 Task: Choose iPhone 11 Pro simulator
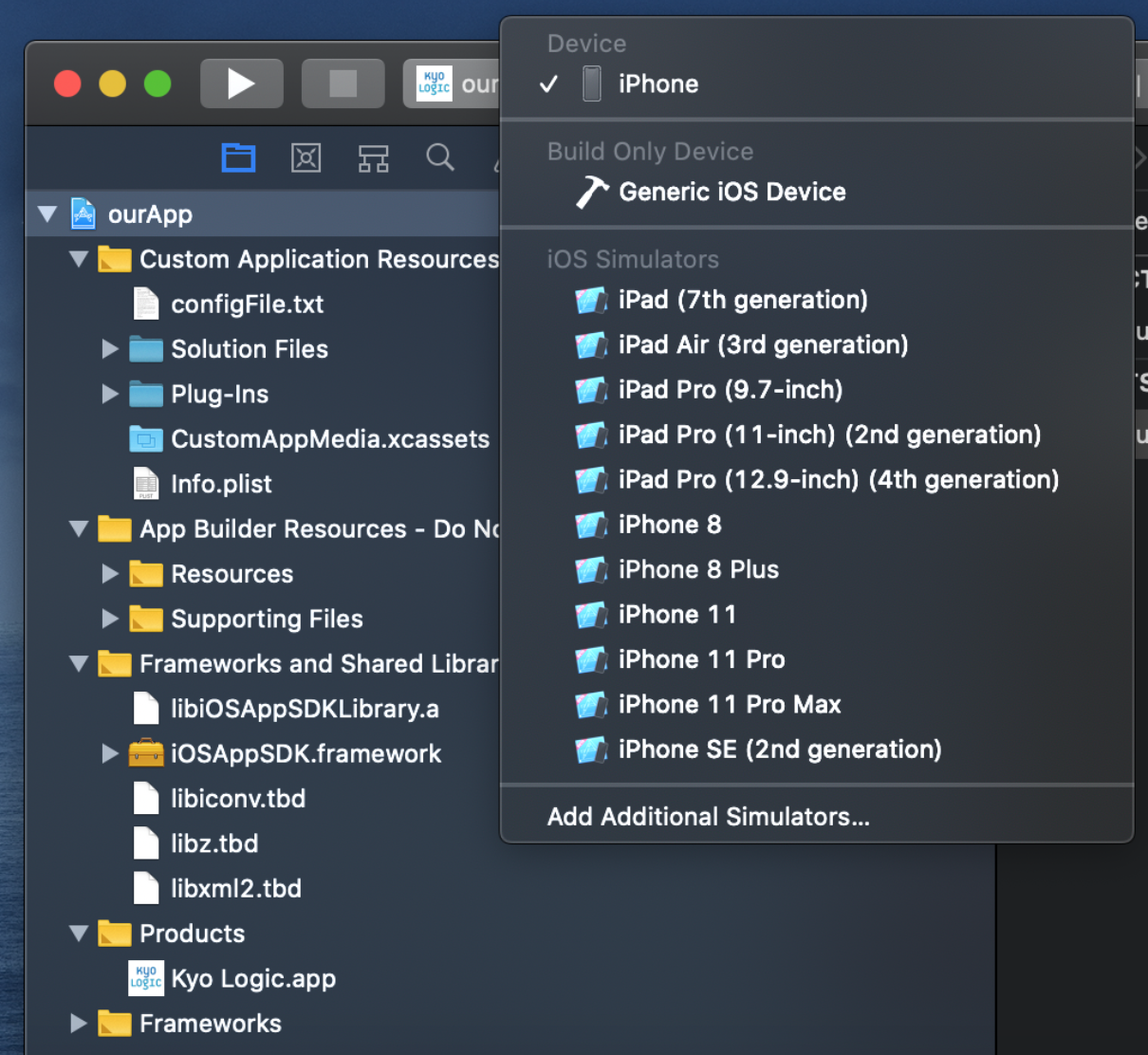coord(817,660)
